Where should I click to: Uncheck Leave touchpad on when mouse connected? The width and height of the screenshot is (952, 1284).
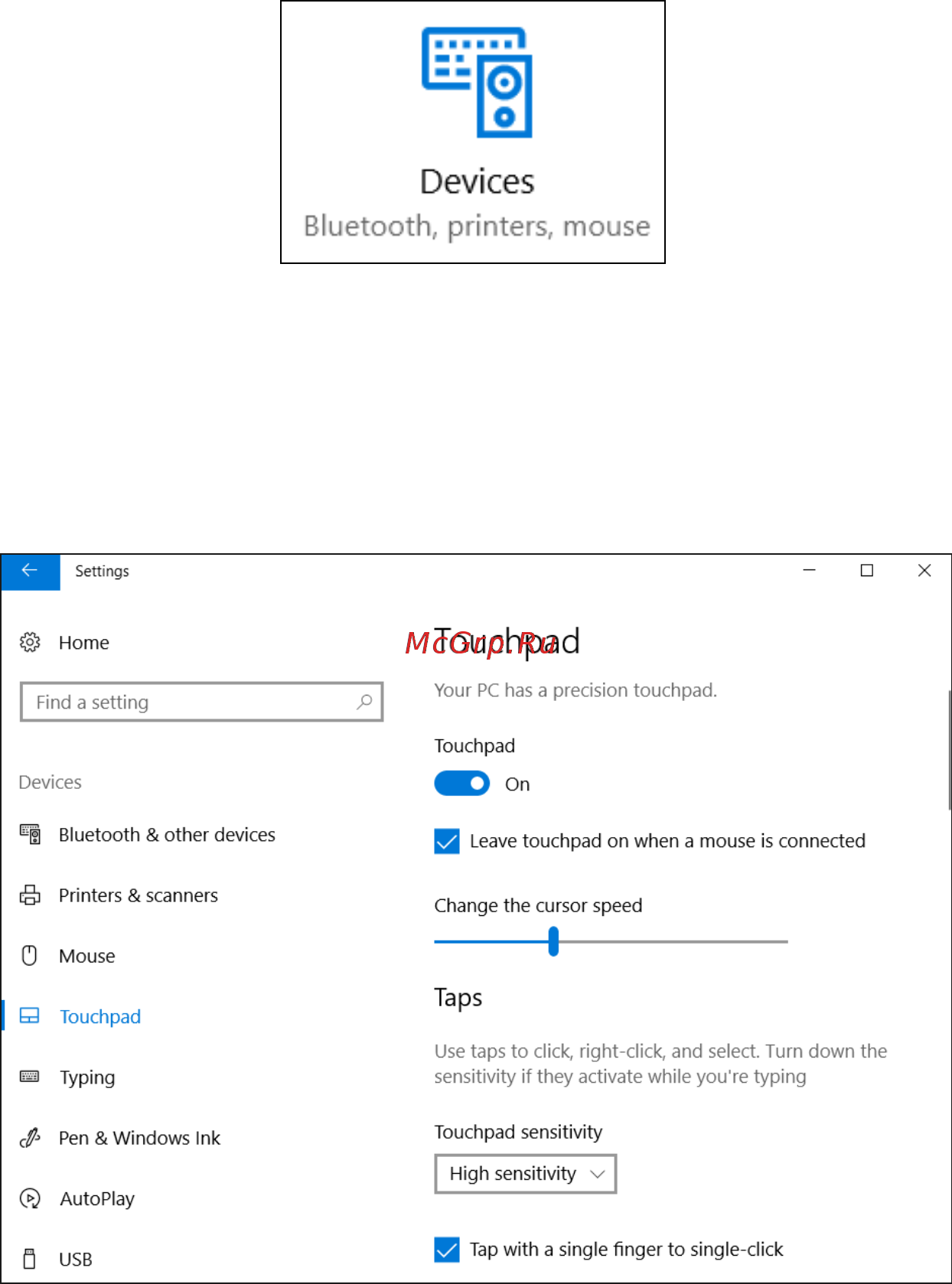447,841
